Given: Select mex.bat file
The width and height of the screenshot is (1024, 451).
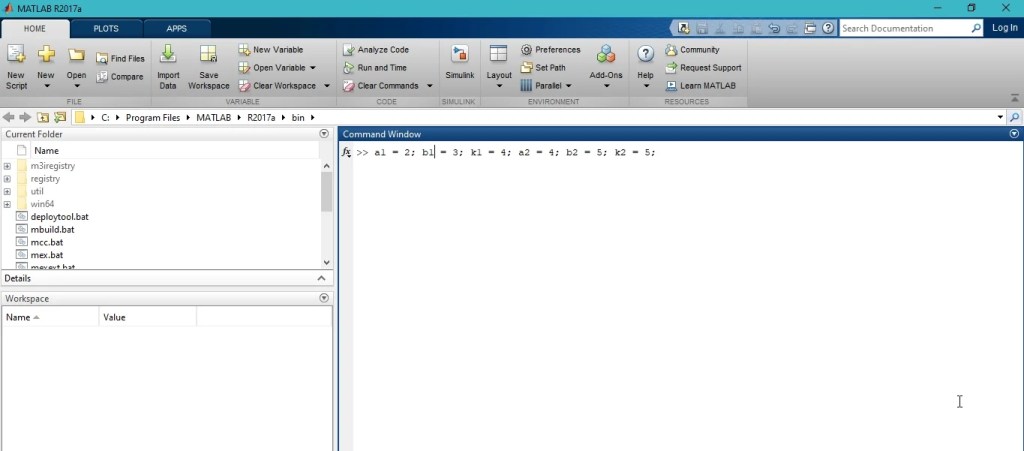Looking at the screenshot, I should (47, 255).
